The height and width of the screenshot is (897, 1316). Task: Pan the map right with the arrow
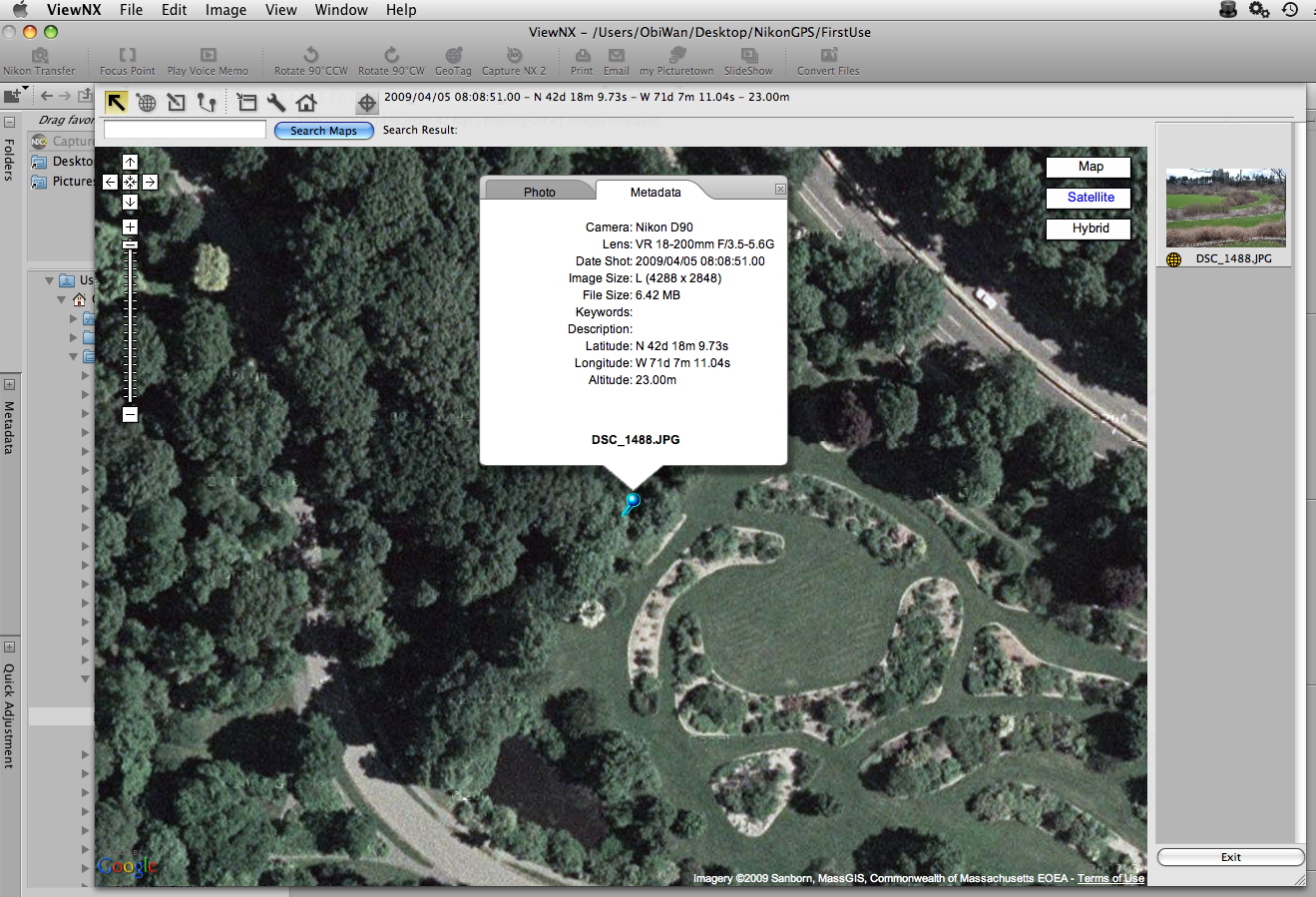click(x=150, y=182)
